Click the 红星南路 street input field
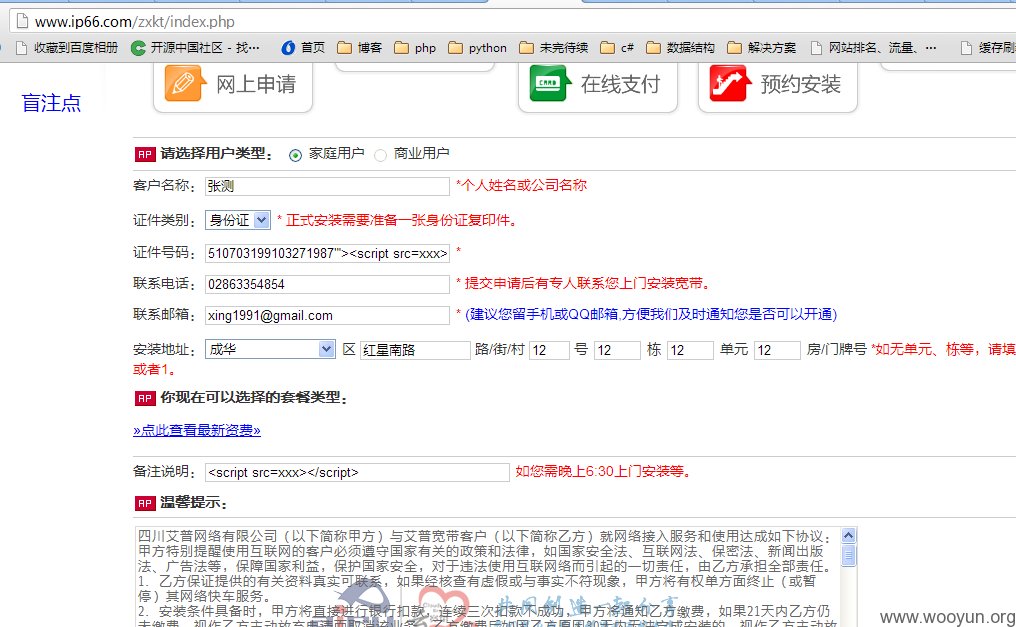This screenshot has height=627, width=1016. tap(415, 350)
